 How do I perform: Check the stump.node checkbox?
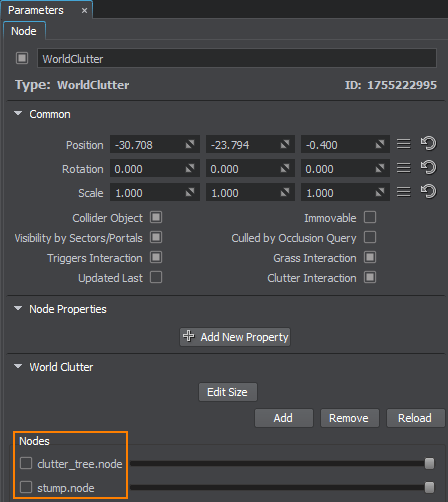pyautogui.click(x=26, y=487)
